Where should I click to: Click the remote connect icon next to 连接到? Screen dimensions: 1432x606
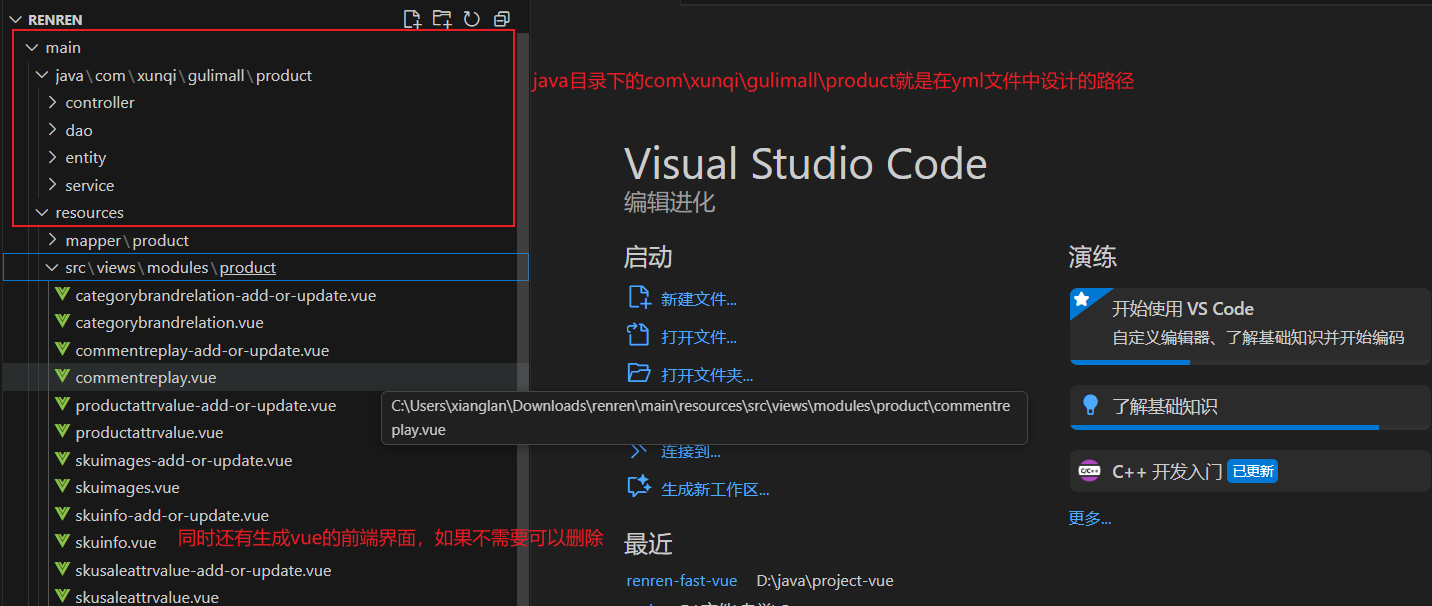pyautogui.click(x=638, y=450)
